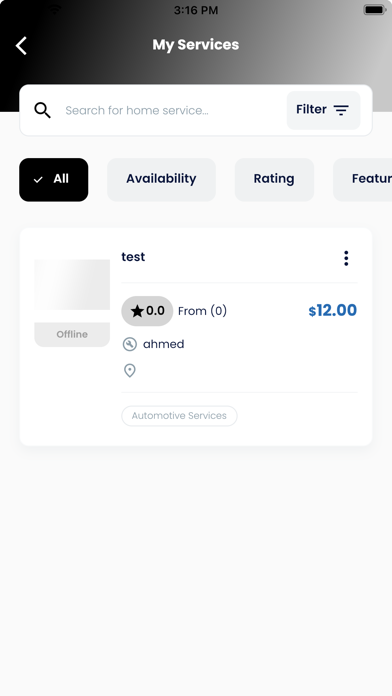Tap the Offline status label

click(x=72, y=334)
